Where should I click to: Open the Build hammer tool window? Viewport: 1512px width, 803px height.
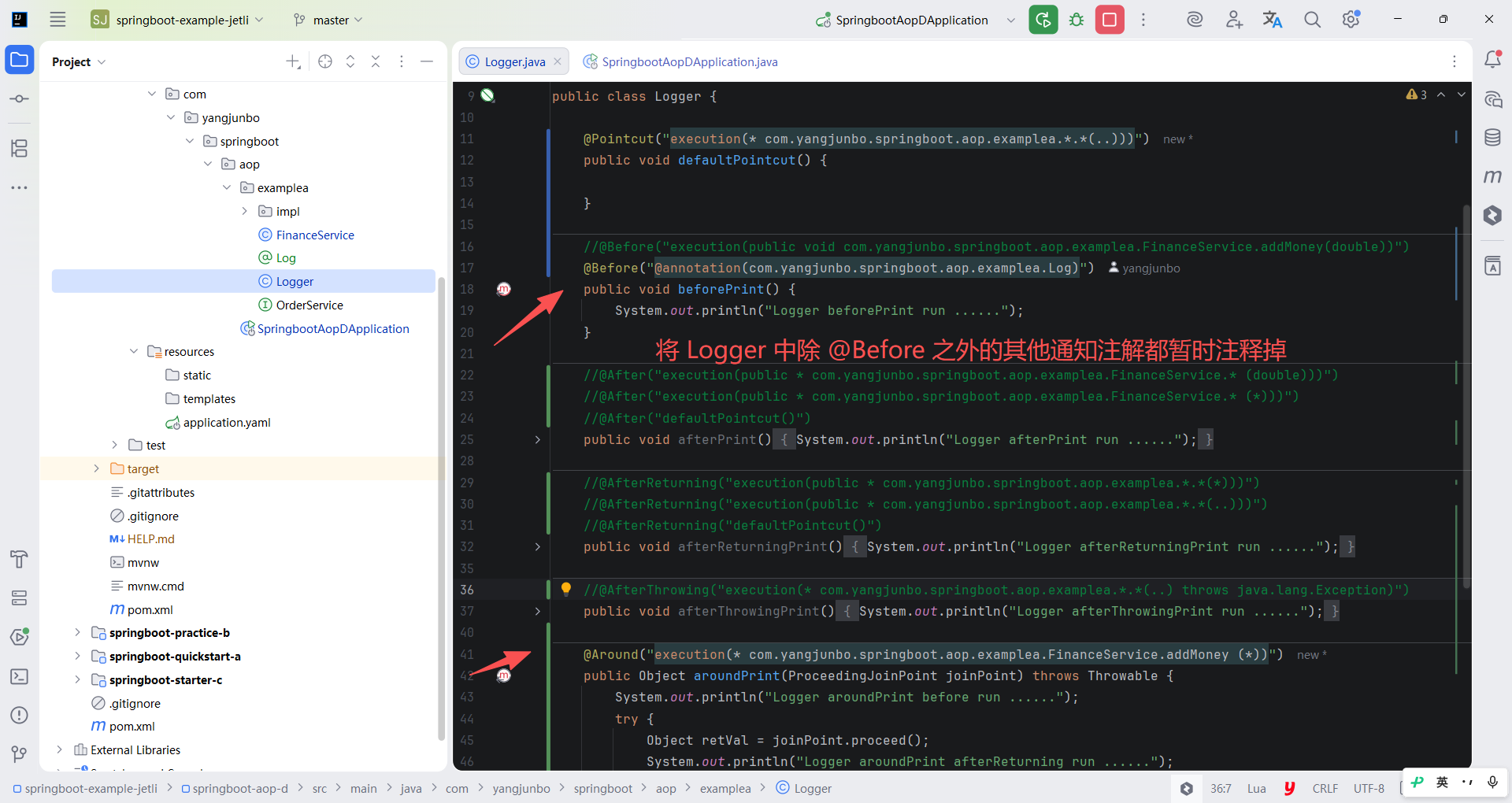click(x=20, y=559)
